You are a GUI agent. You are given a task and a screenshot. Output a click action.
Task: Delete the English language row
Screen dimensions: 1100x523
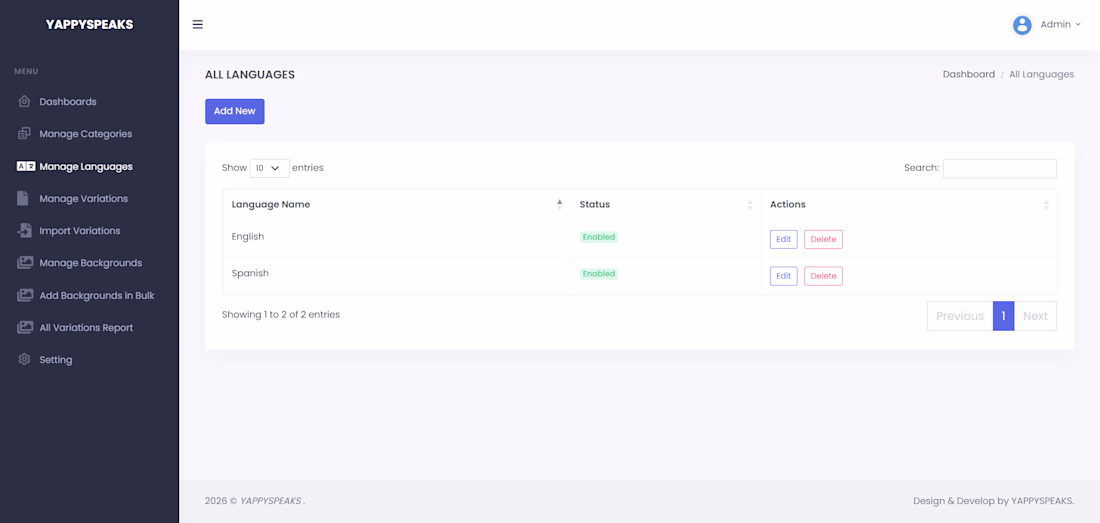tap(823, 239)
